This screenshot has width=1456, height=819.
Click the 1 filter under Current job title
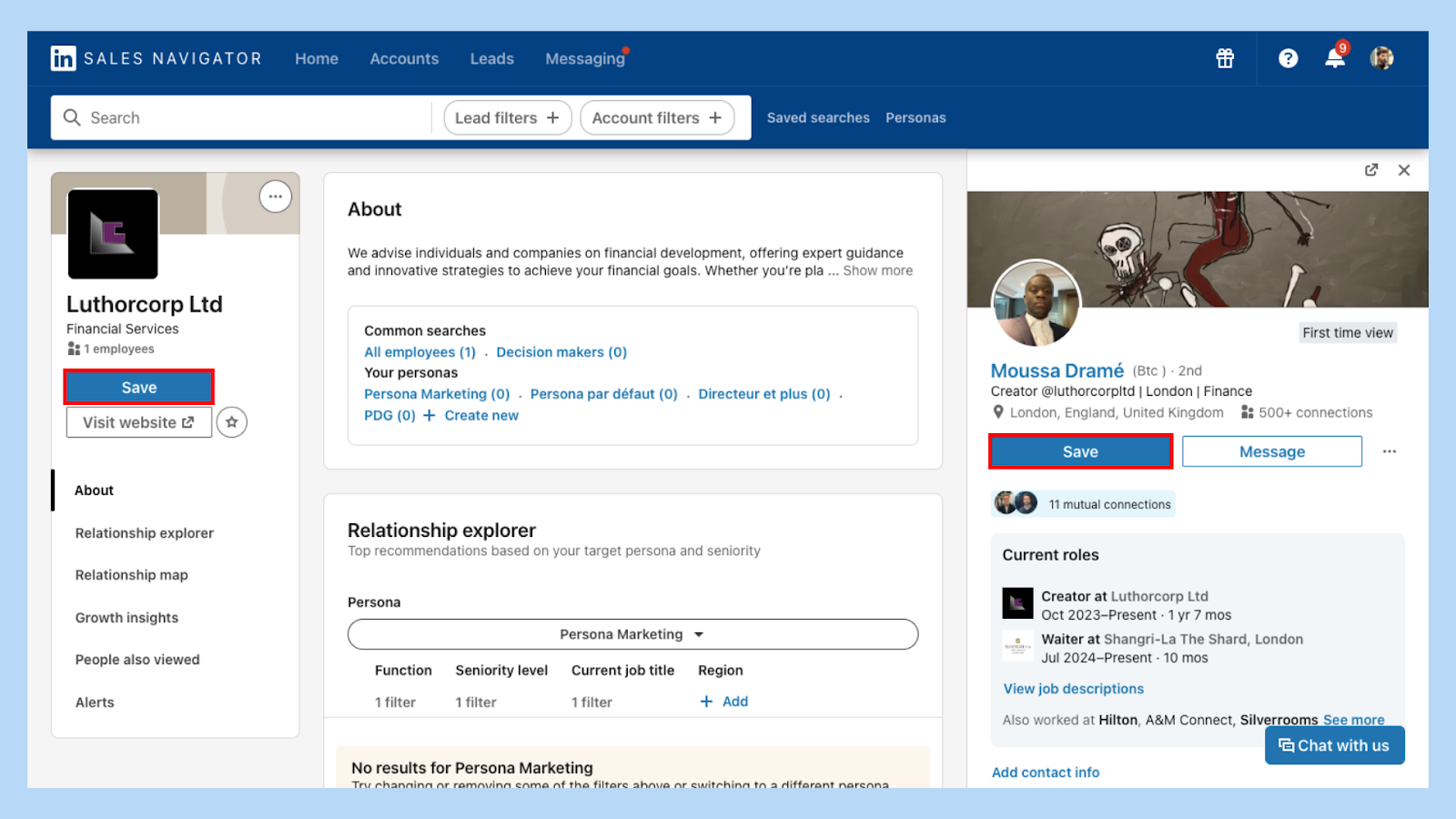pos(591,703)
